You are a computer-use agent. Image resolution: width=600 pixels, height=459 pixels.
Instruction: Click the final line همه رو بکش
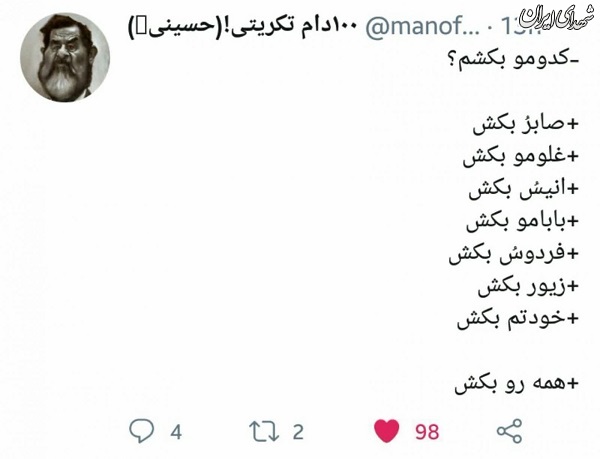pos(517,384)
